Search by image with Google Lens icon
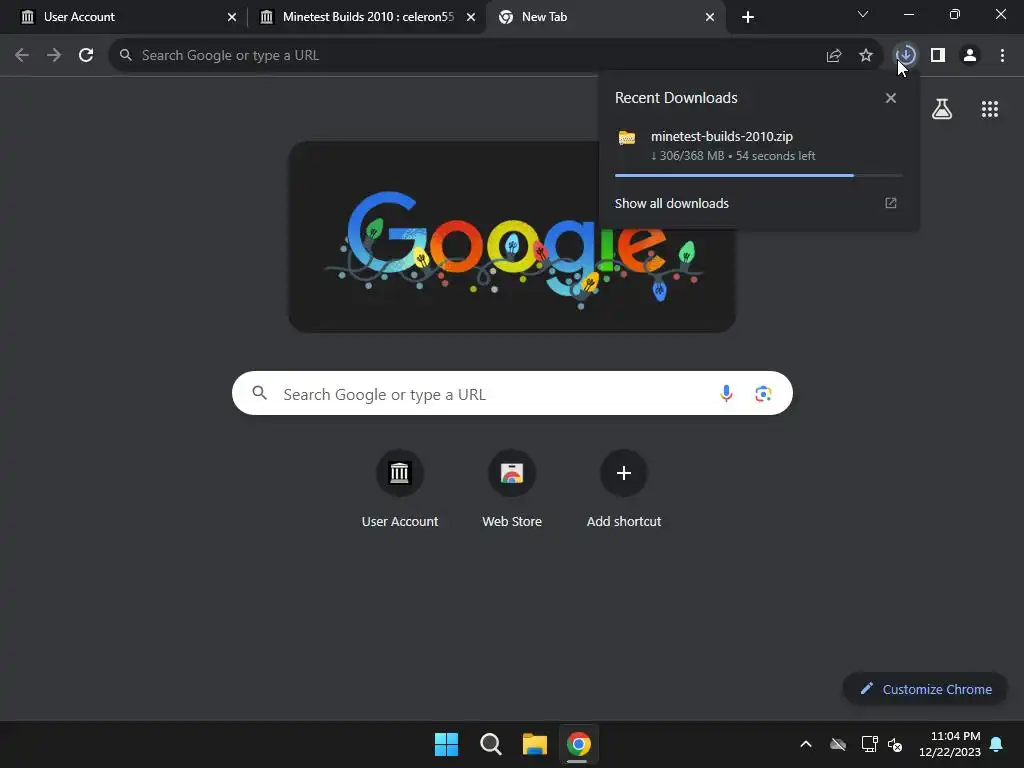The width and height of the screenshot is (1024, 768). pos(763,393)
